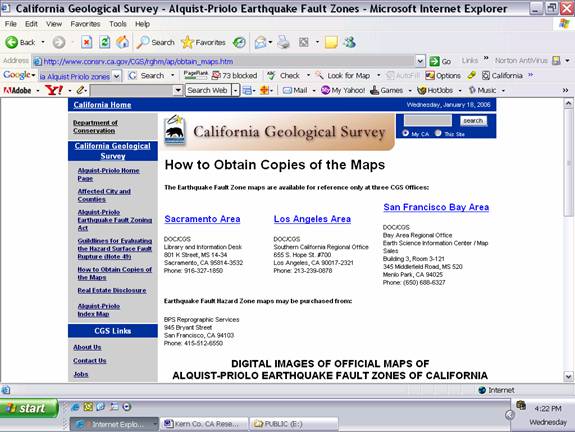Click the Yahoo Games button
The width and height of the screenshot is (575, 432).
point(387,90)
